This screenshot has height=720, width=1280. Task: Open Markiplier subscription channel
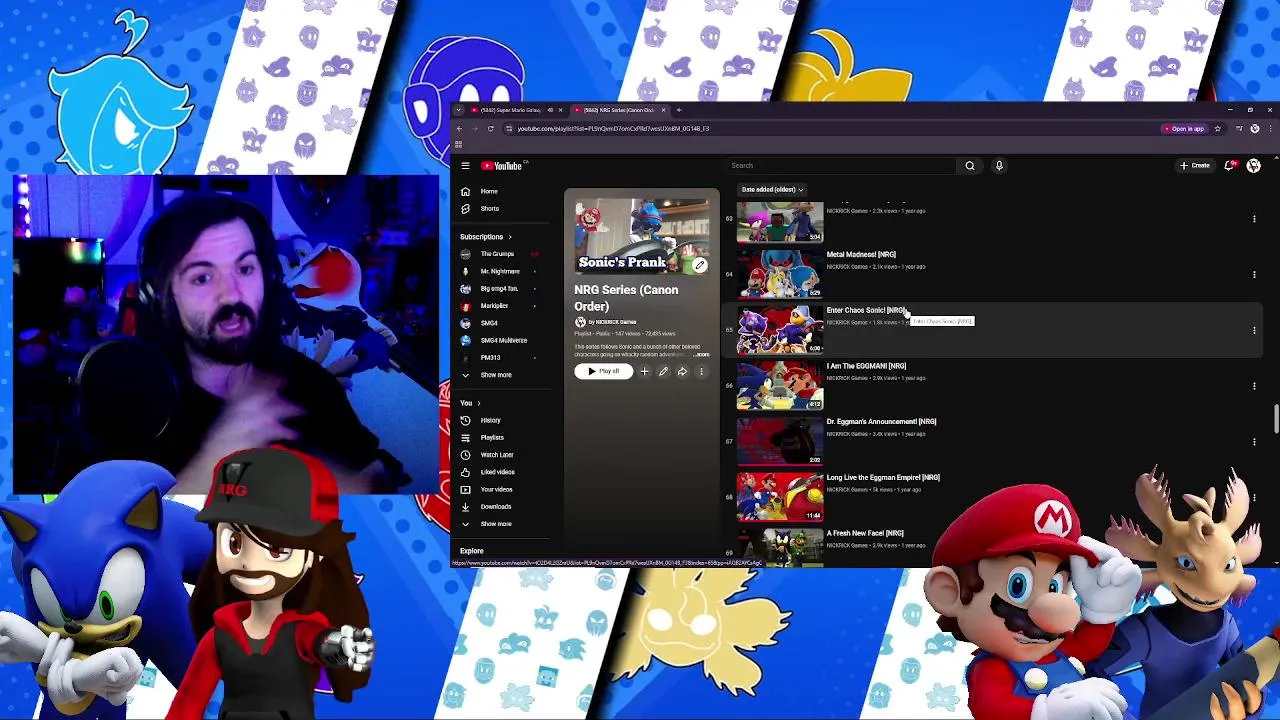[x=494, y=306]
